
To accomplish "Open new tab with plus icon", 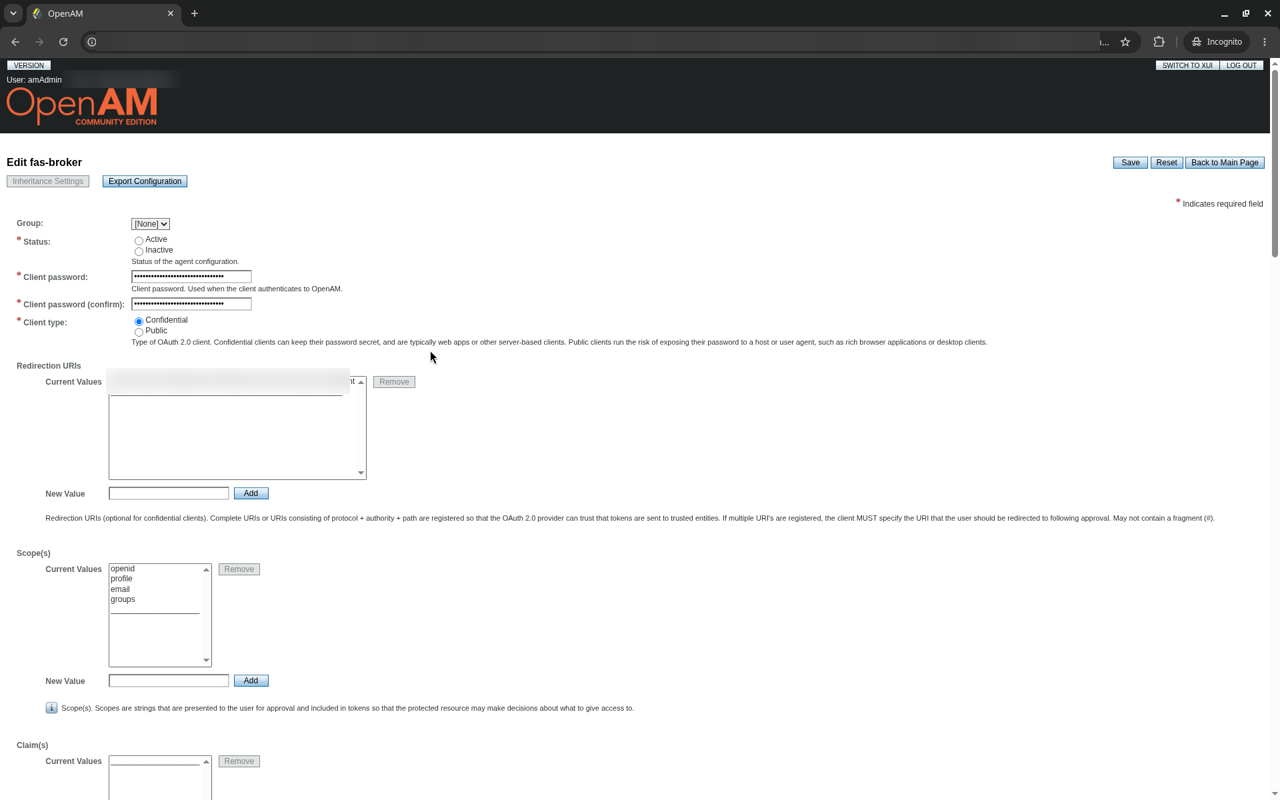I will tap(194, 14).
